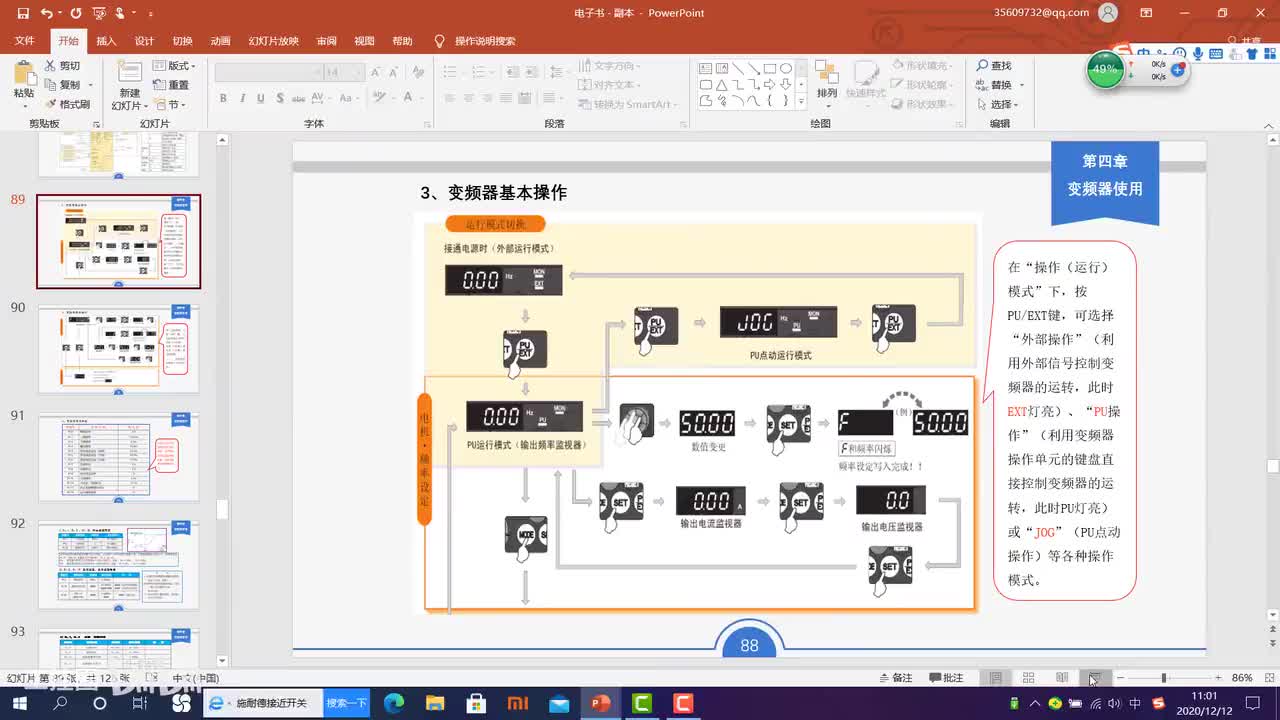Click Comments (批注) in status bar
The image size is (1280, 720).
(945, 678)
